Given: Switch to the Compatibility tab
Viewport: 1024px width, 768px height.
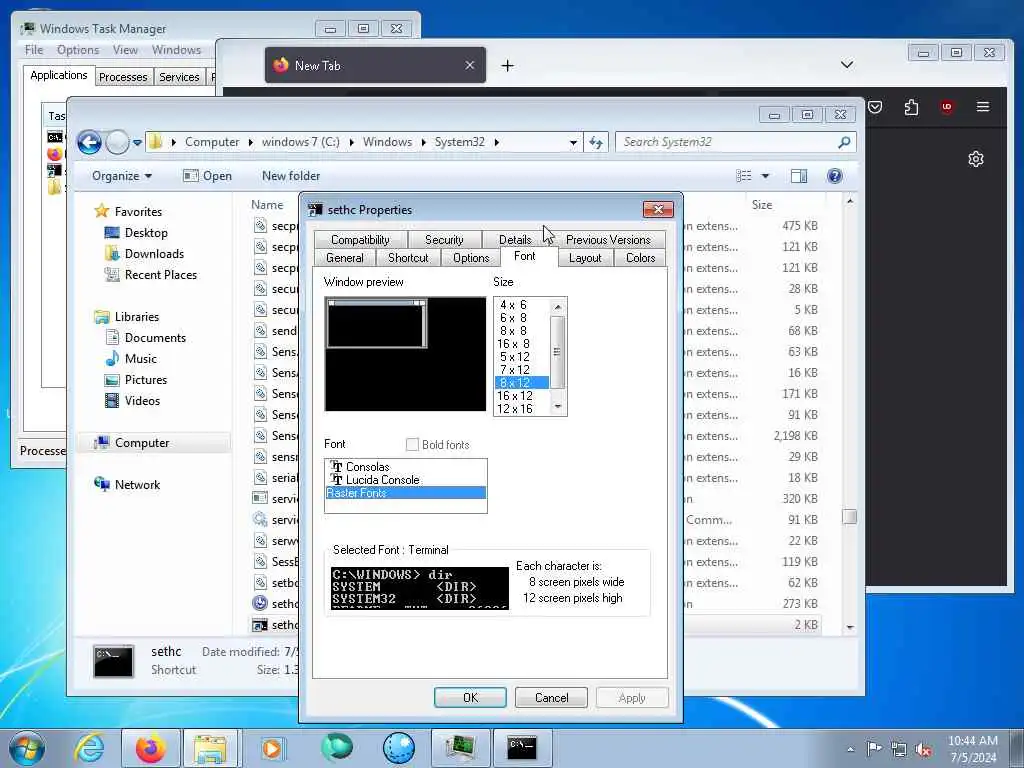Looking at the screenshot, I should [360, 240].
